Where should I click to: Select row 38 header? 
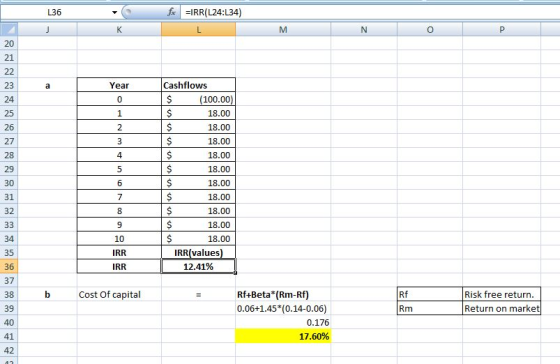(9, 294)
